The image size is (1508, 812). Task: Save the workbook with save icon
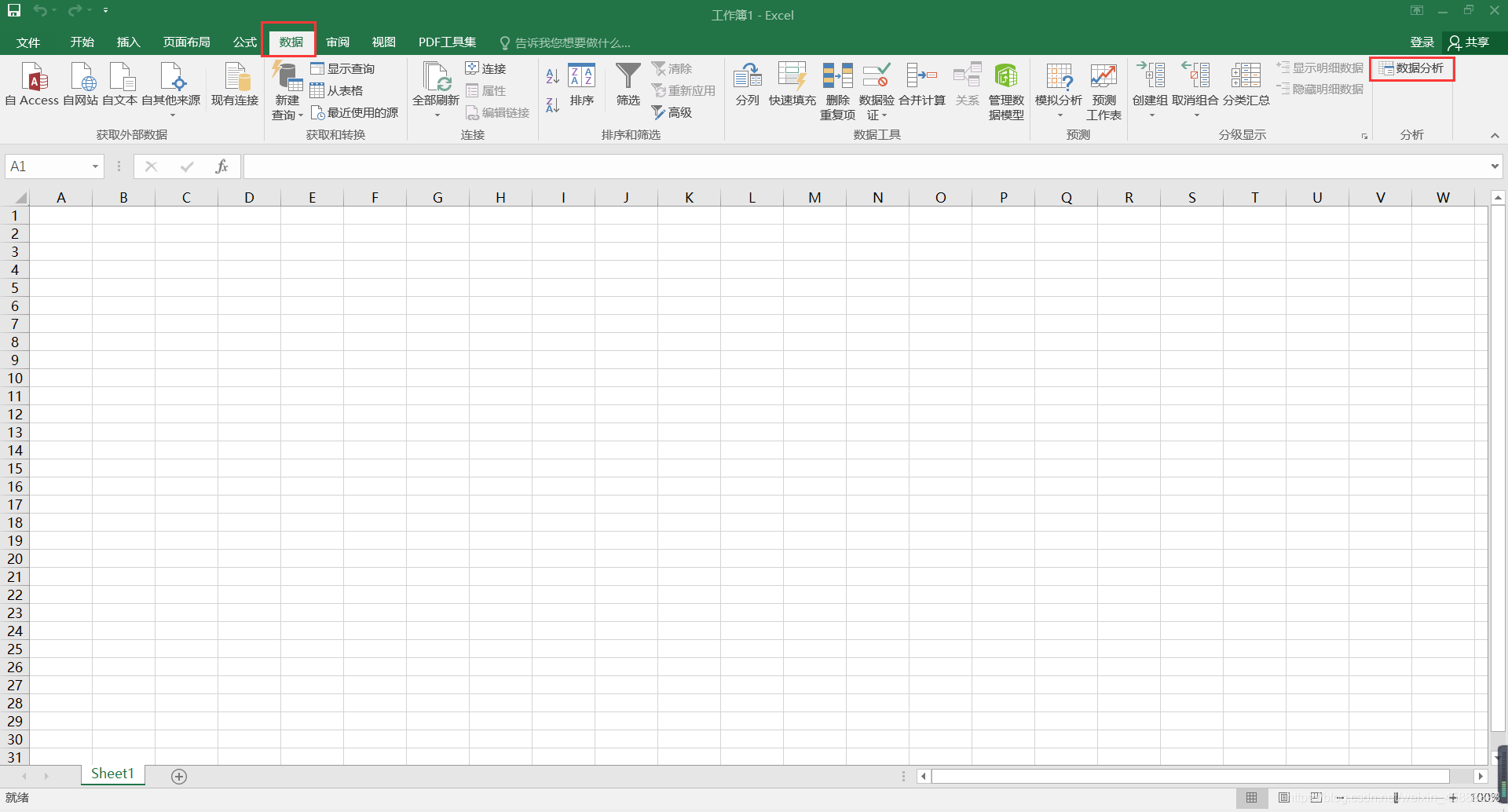[14, 10]
